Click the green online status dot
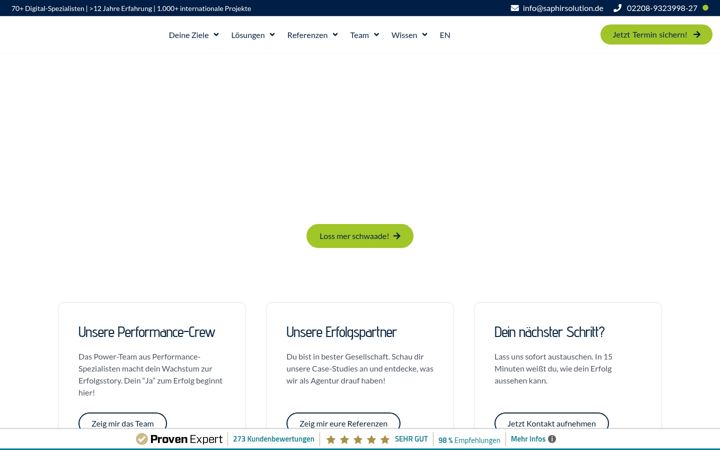 [x=705, y=8]
